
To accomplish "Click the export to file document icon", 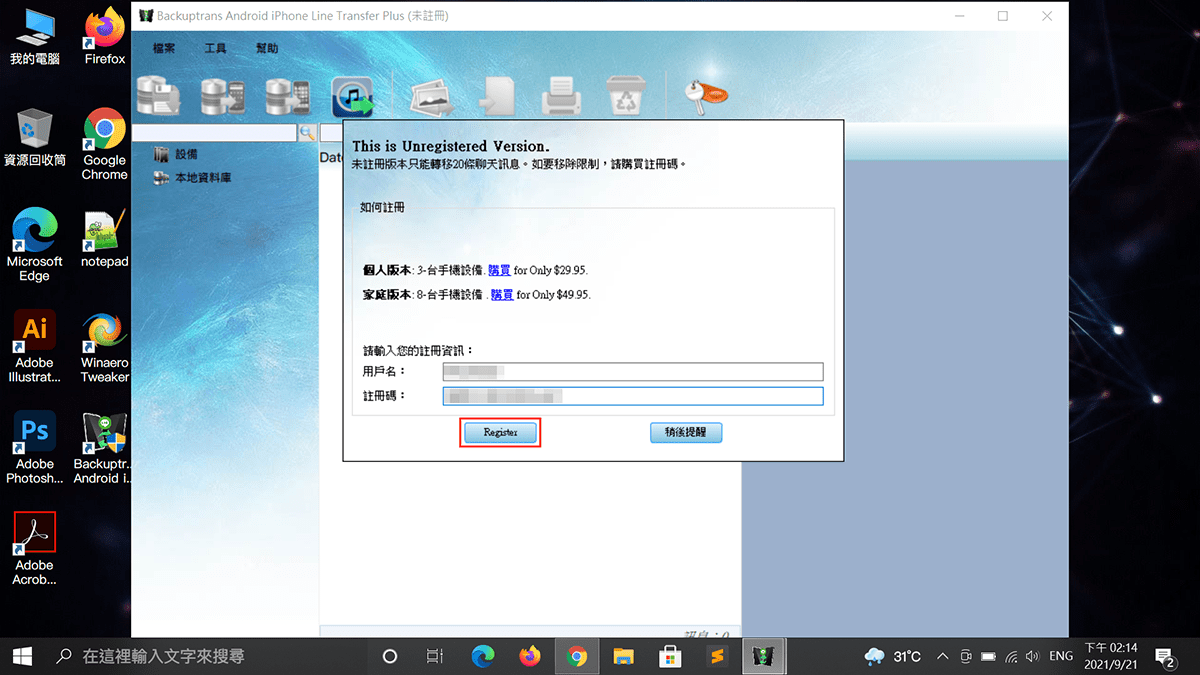I will click(x=496, y=97).
